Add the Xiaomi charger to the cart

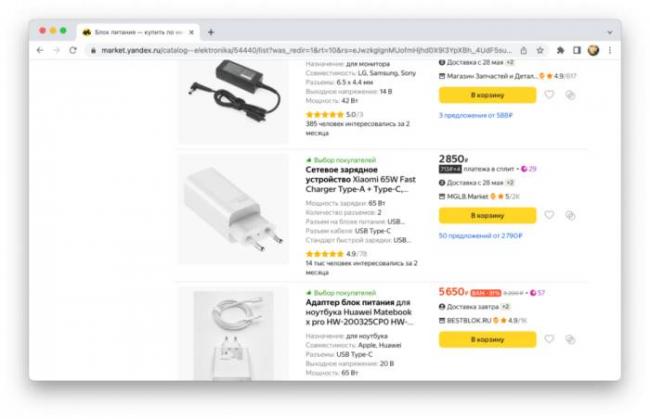click(487, 215)
